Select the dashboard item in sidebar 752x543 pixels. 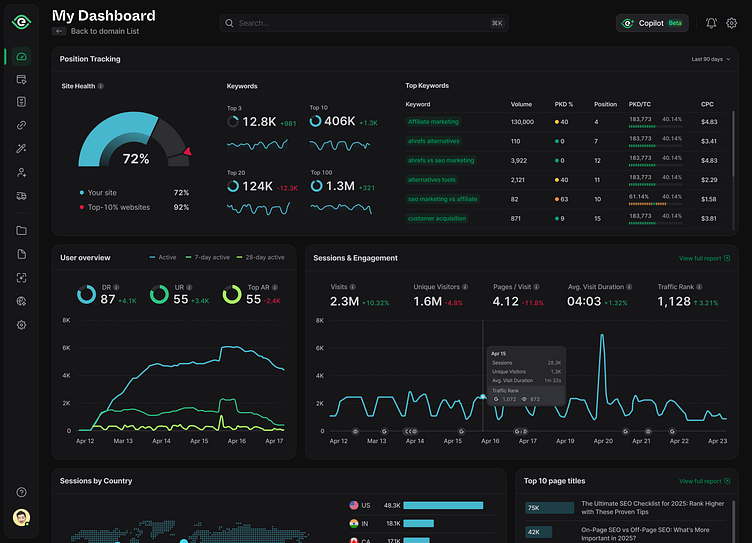(22, 57)
